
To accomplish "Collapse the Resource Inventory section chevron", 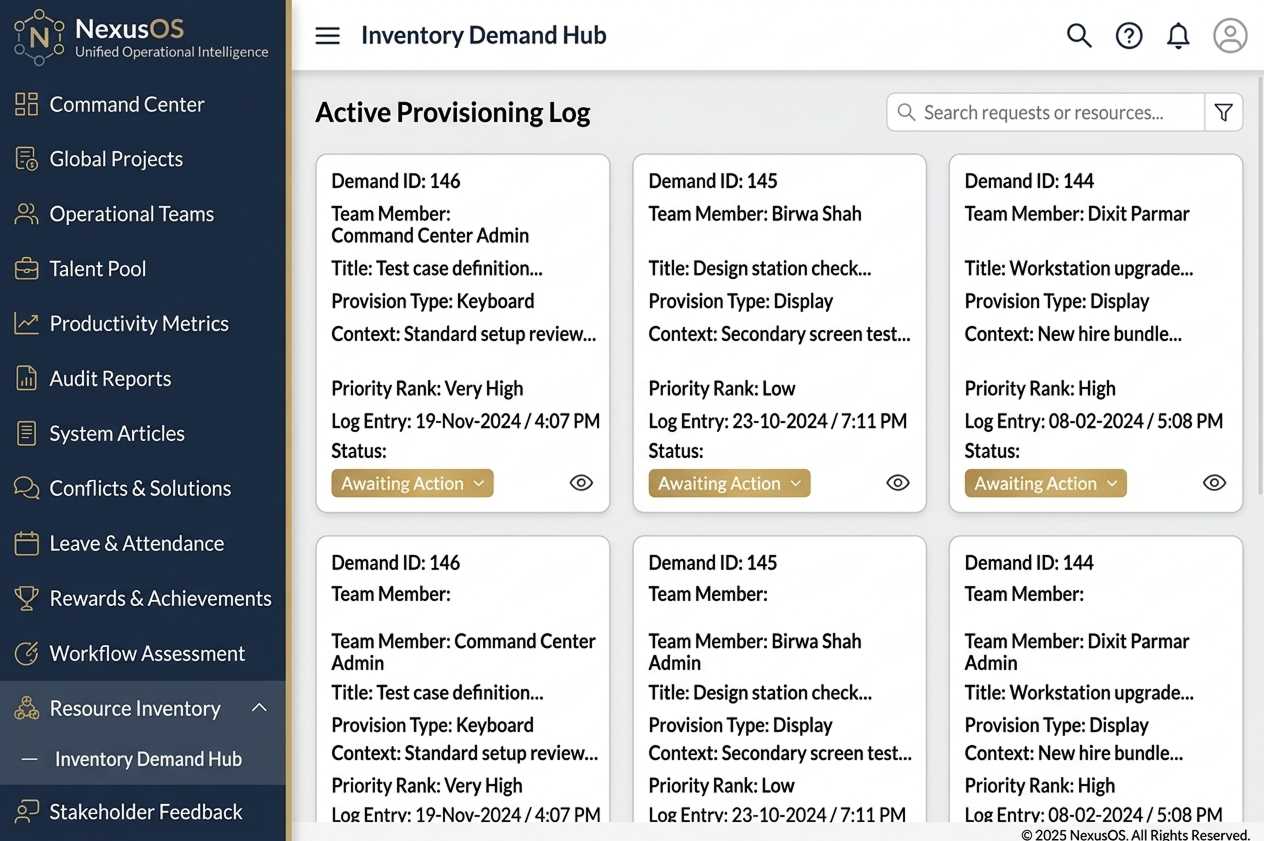I will [x=259, y=708].
